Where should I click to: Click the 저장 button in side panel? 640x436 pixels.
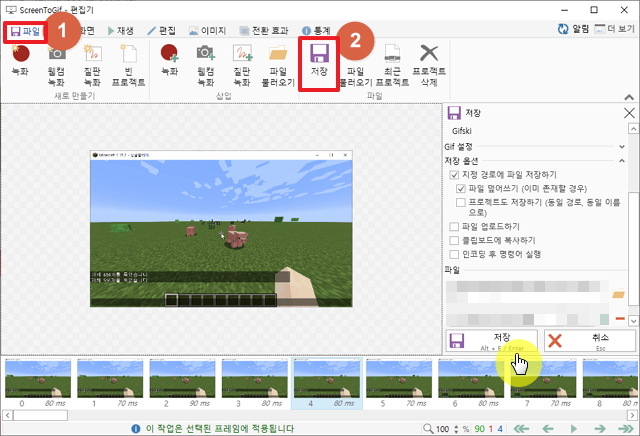pyautogui.click(x=491, y=341)
